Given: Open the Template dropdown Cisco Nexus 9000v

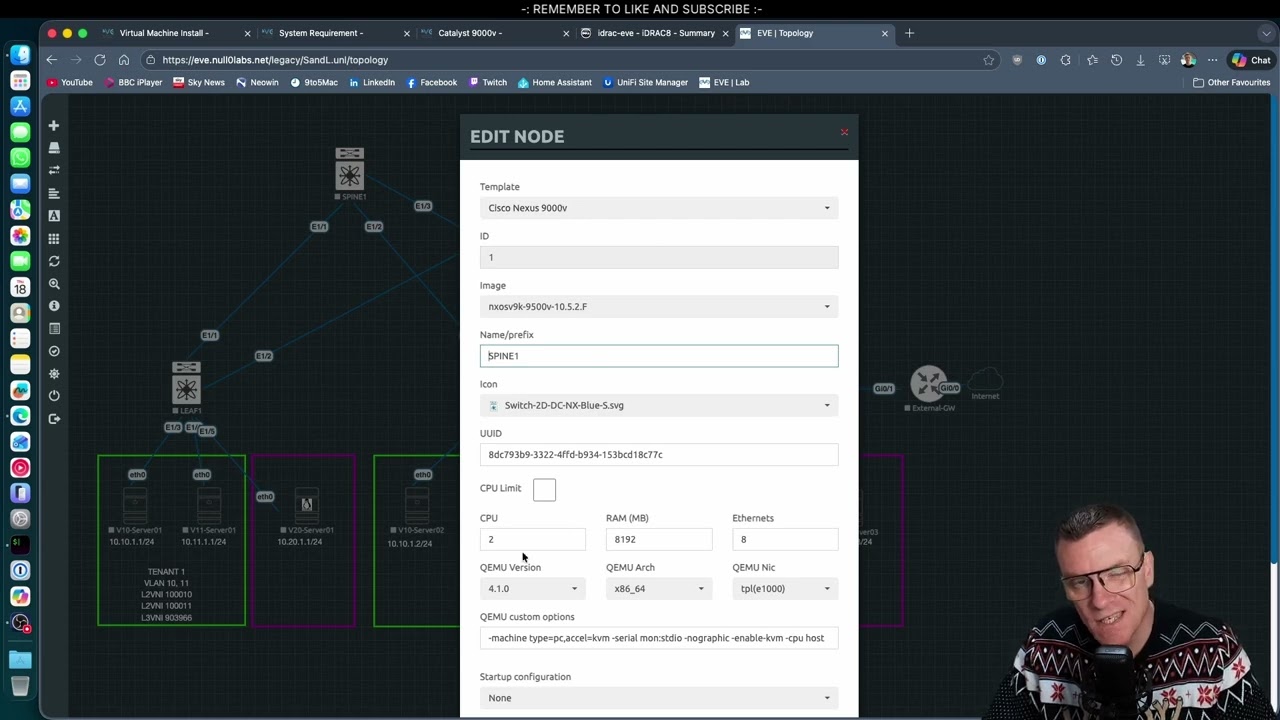Looking at the screenshot, I should (x=659, y=208).
